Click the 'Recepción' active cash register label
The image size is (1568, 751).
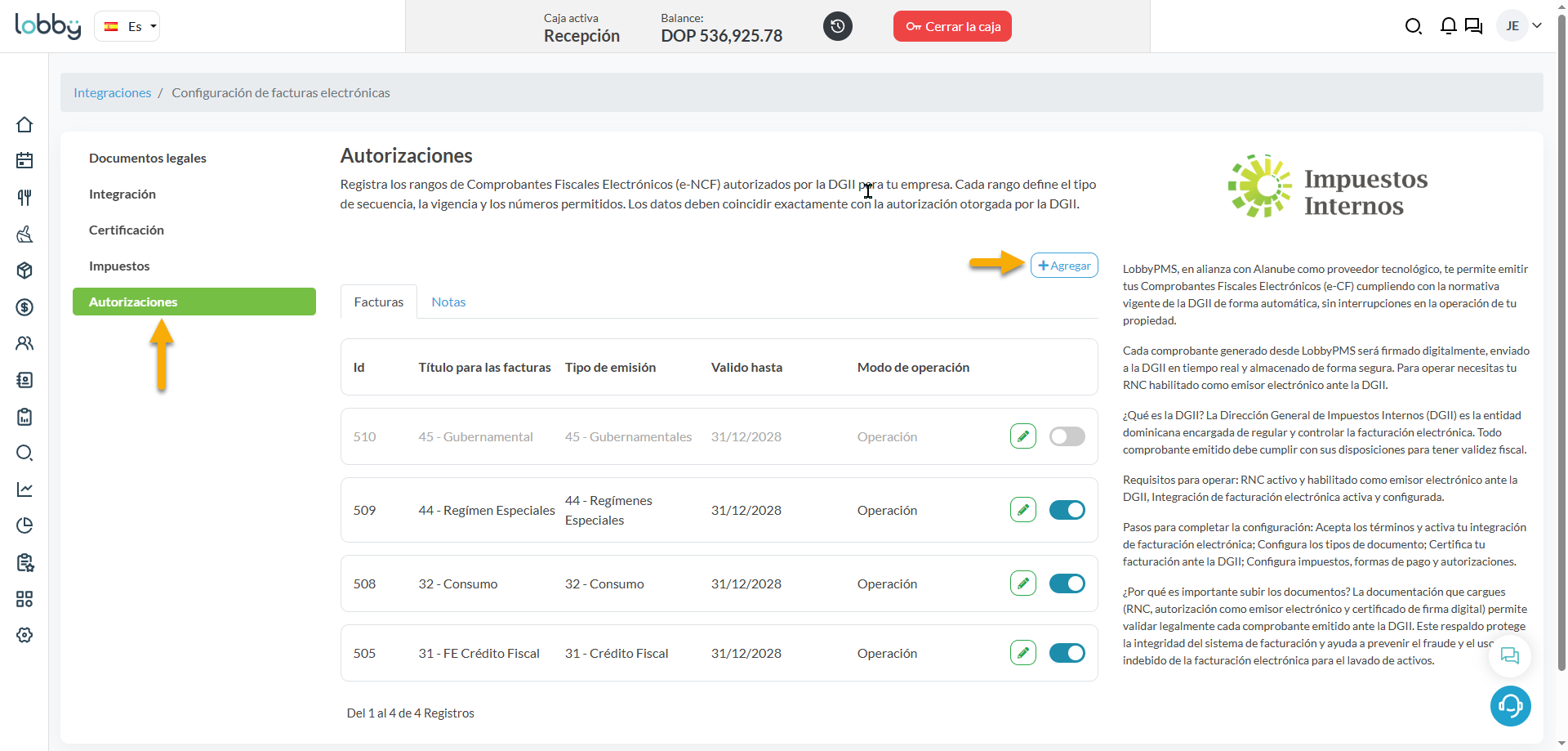point(581,36)
